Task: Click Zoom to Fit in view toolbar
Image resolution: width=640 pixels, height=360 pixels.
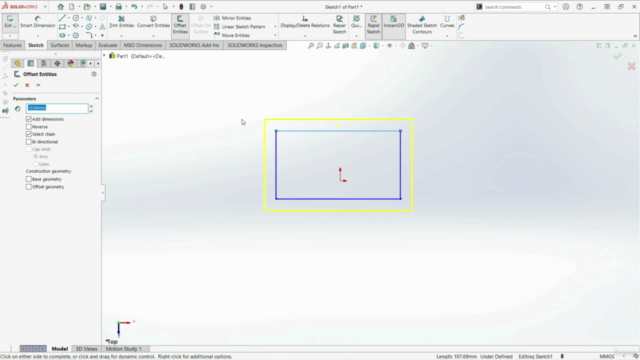Action: (311, 46)
